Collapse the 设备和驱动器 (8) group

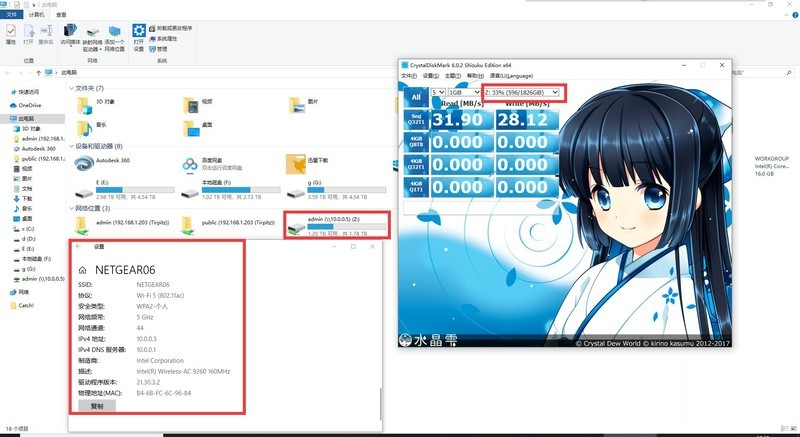pos(71,146)
